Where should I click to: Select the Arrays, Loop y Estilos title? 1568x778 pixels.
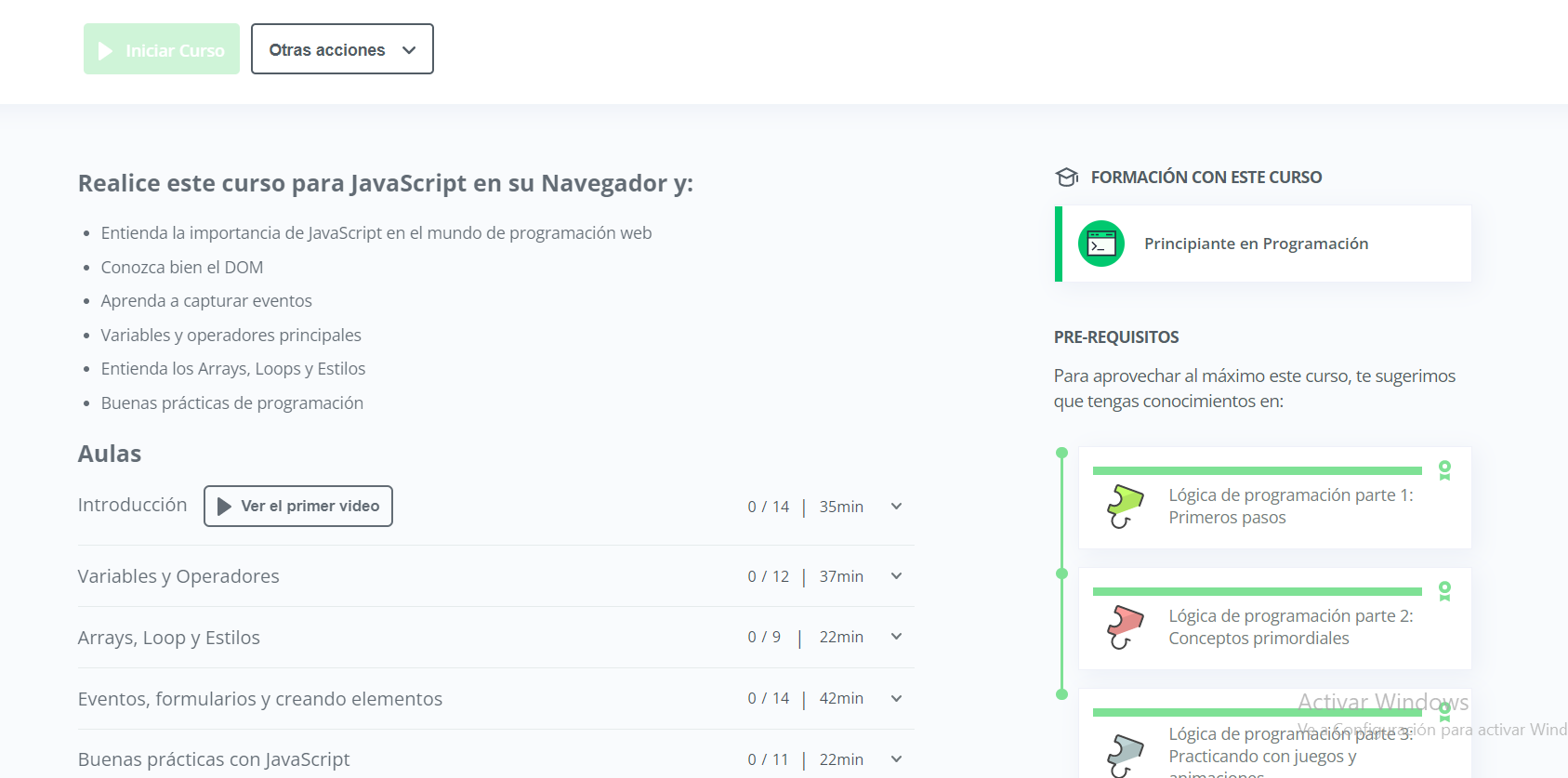[169, 638]
